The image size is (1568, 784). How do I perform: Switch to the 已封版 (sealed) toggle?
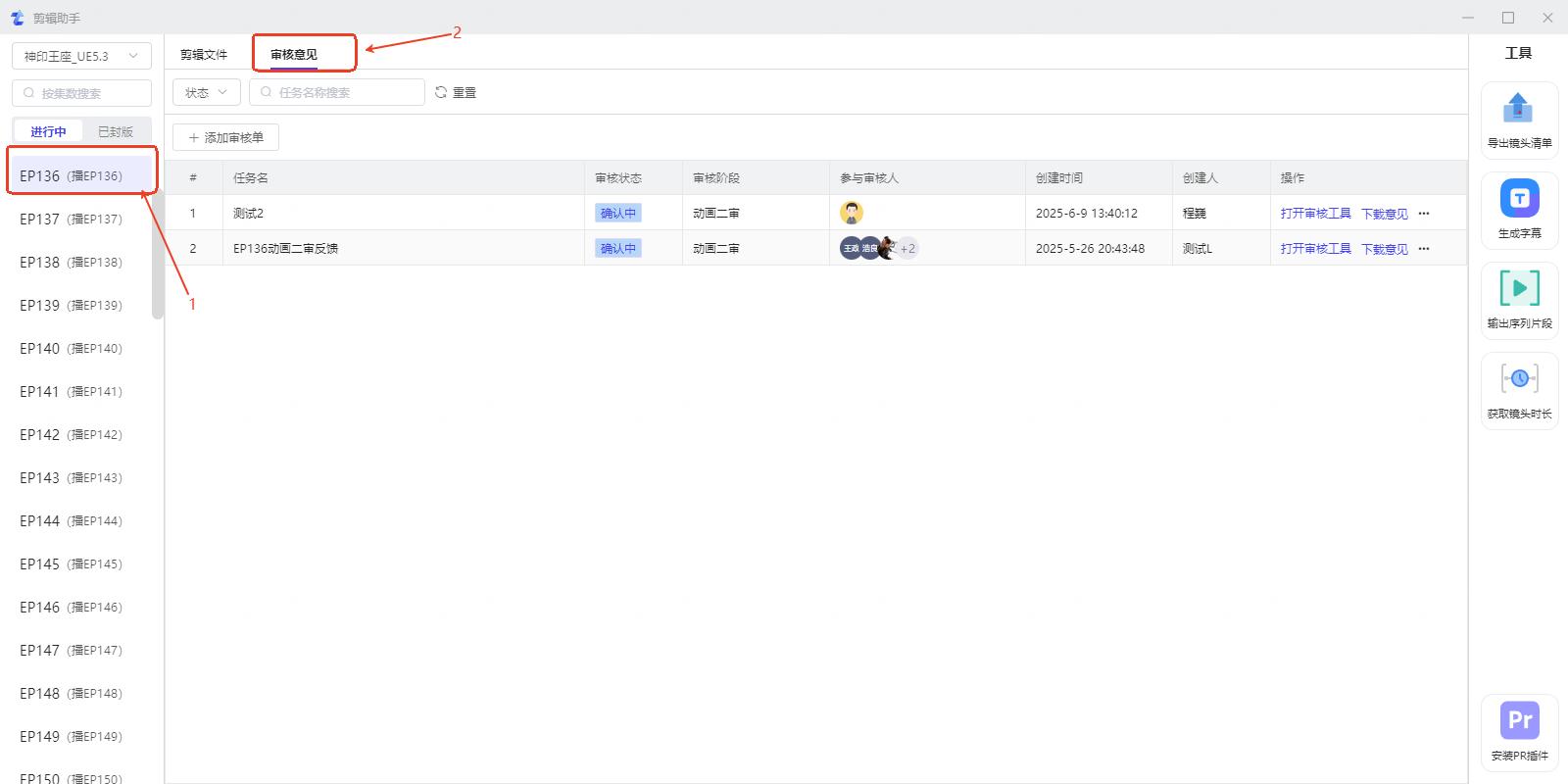tap(116, 131)
